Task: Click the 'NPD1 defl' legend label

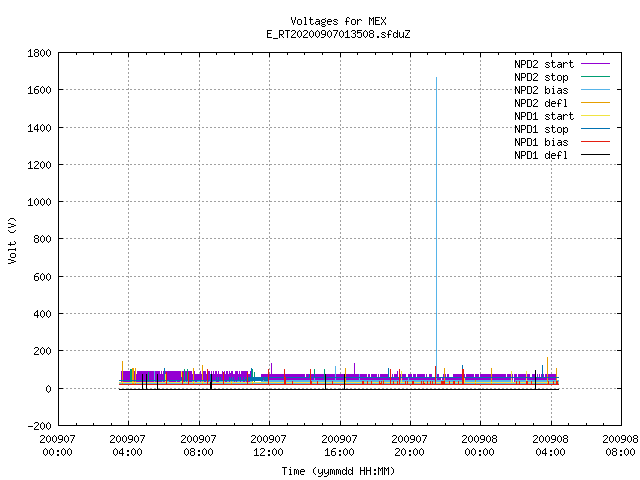Action: click(541, 156)
